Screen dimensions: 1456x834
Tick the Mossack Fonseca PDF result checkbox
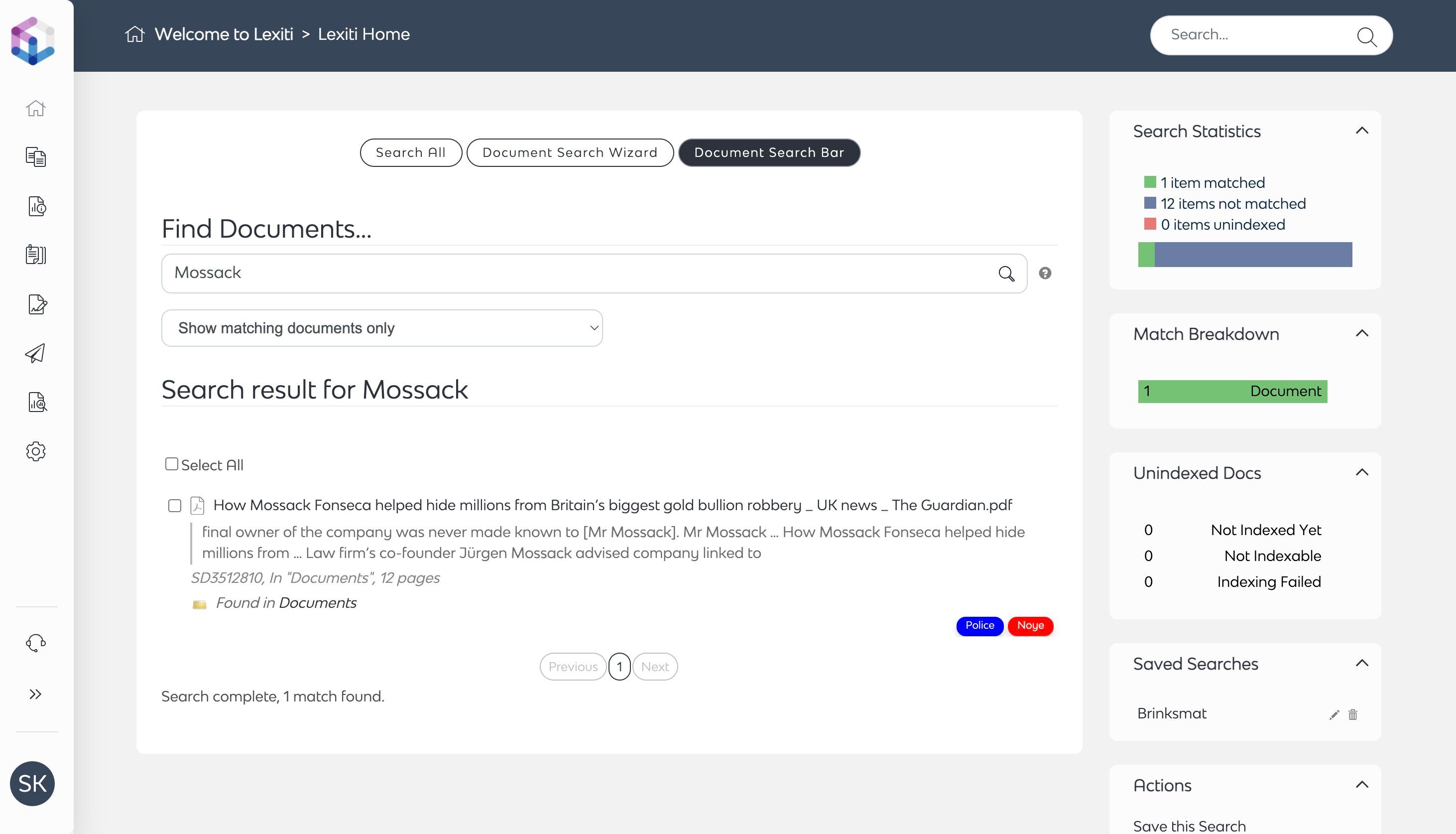point(175,505)
